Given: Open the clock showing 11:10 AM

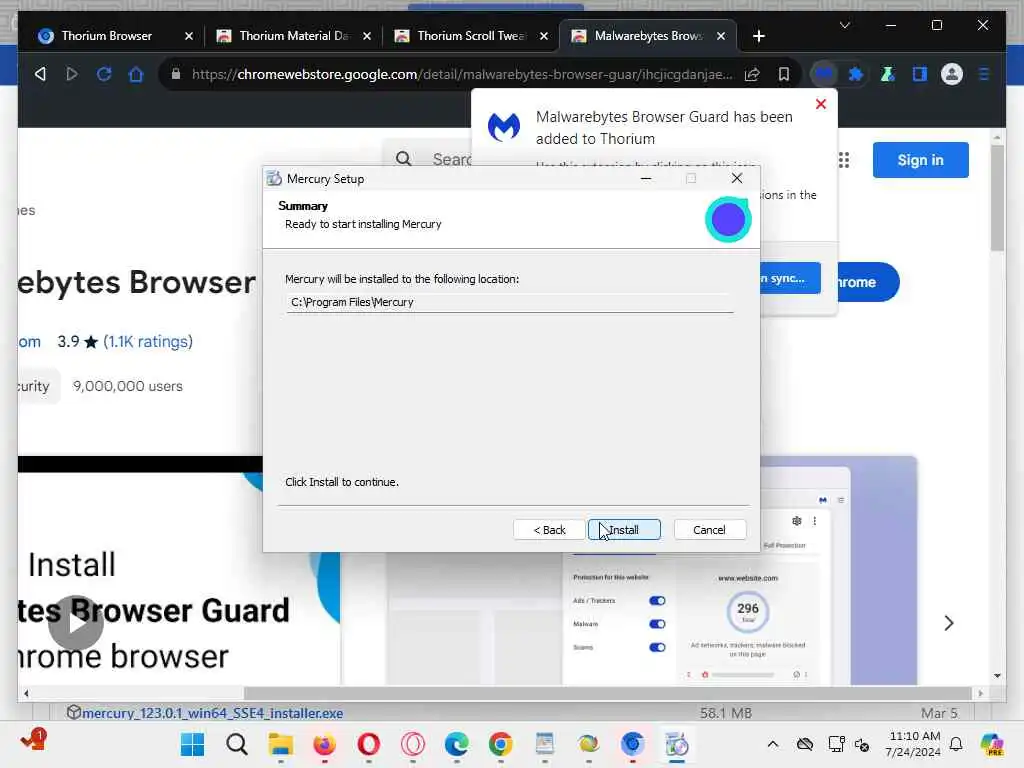Looking at the screenshot, I should coord(914,744).
